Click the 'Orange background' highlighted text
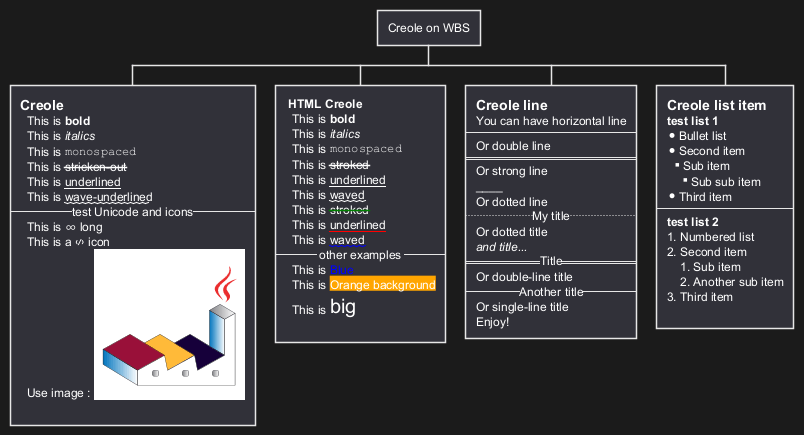804x435 pixels. (383, 285)
